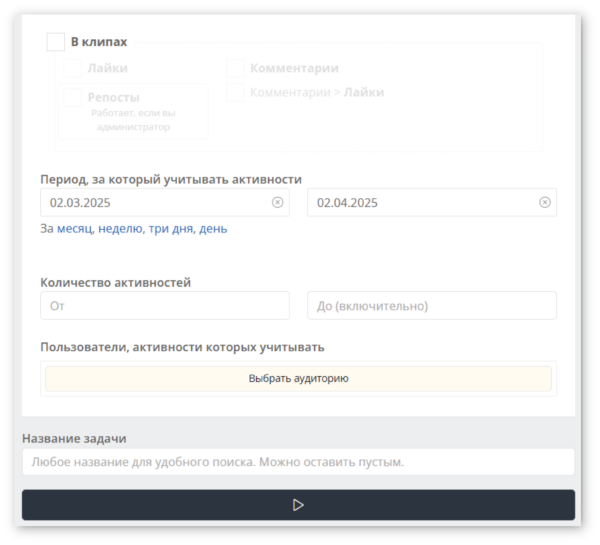Click "Пользователи, активности которых учитывать" heading
The height and width of the screenshot is (545, 600).
pyautogui.click(x=183, y=347)
